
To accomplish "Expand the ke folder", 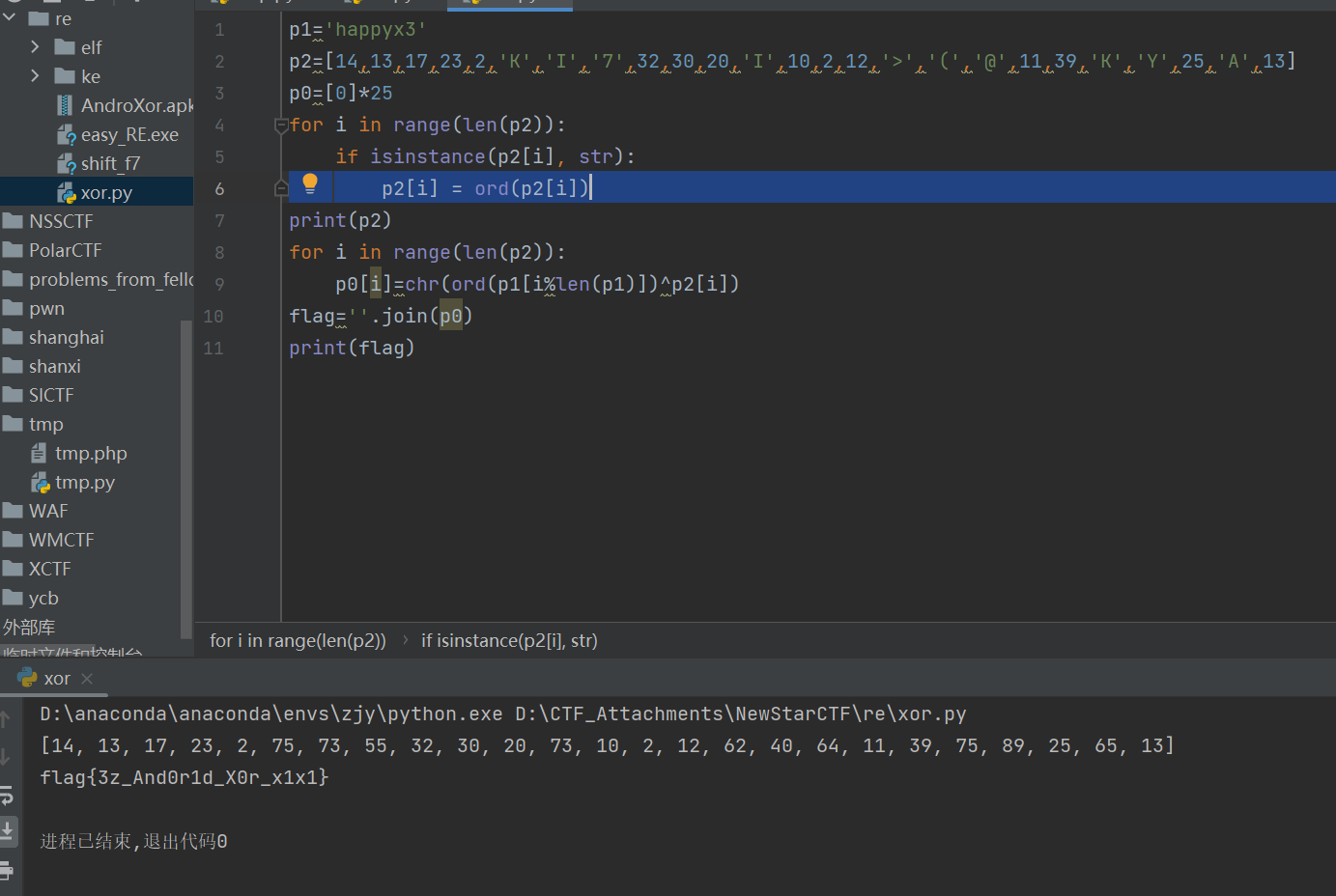I will tap(36, 76).
